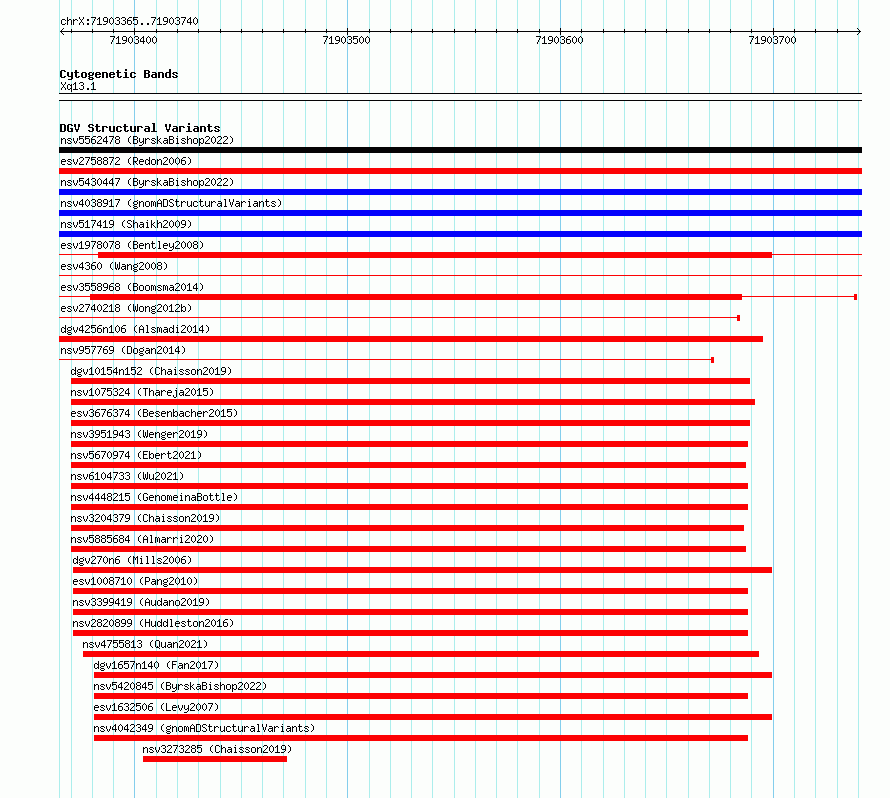This screenshot has width=890, height=798.
Task: Select esv4360 (Wang2008) label
Action: point(114,266)
